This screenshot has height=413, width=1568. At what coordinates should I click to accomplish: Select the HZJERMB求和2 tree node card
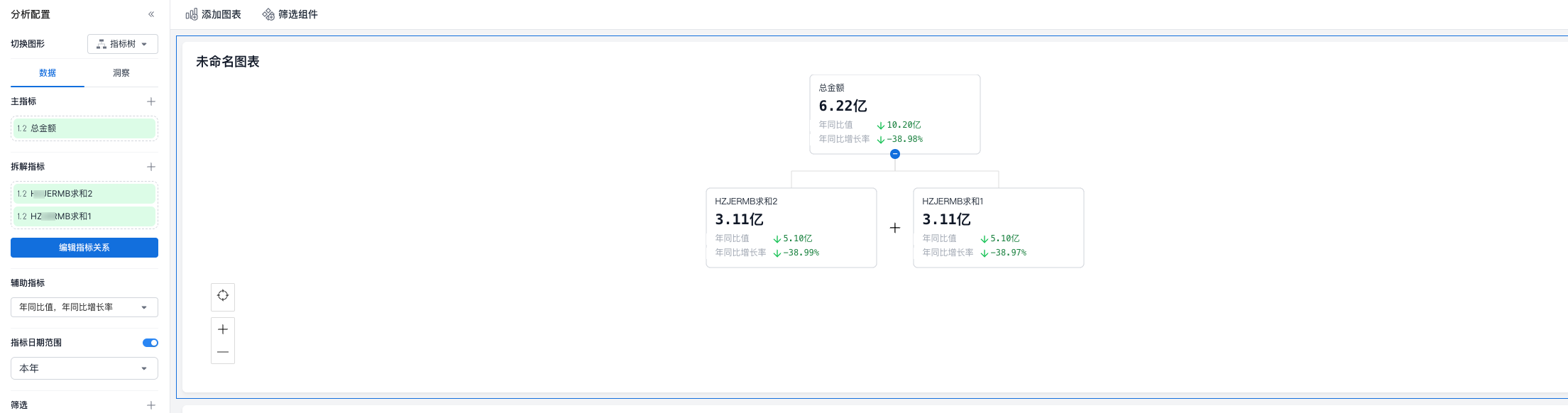coord(791,227)
